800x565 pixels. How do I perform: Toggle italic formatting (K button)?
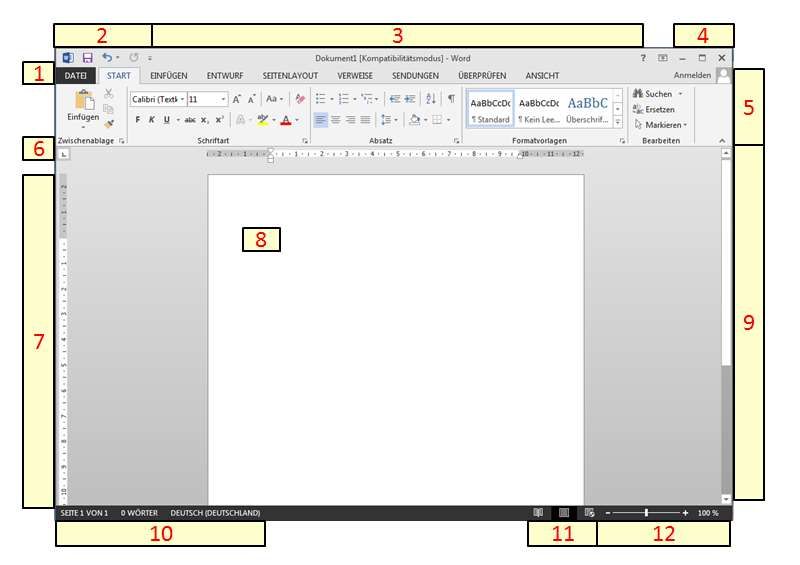152,120
